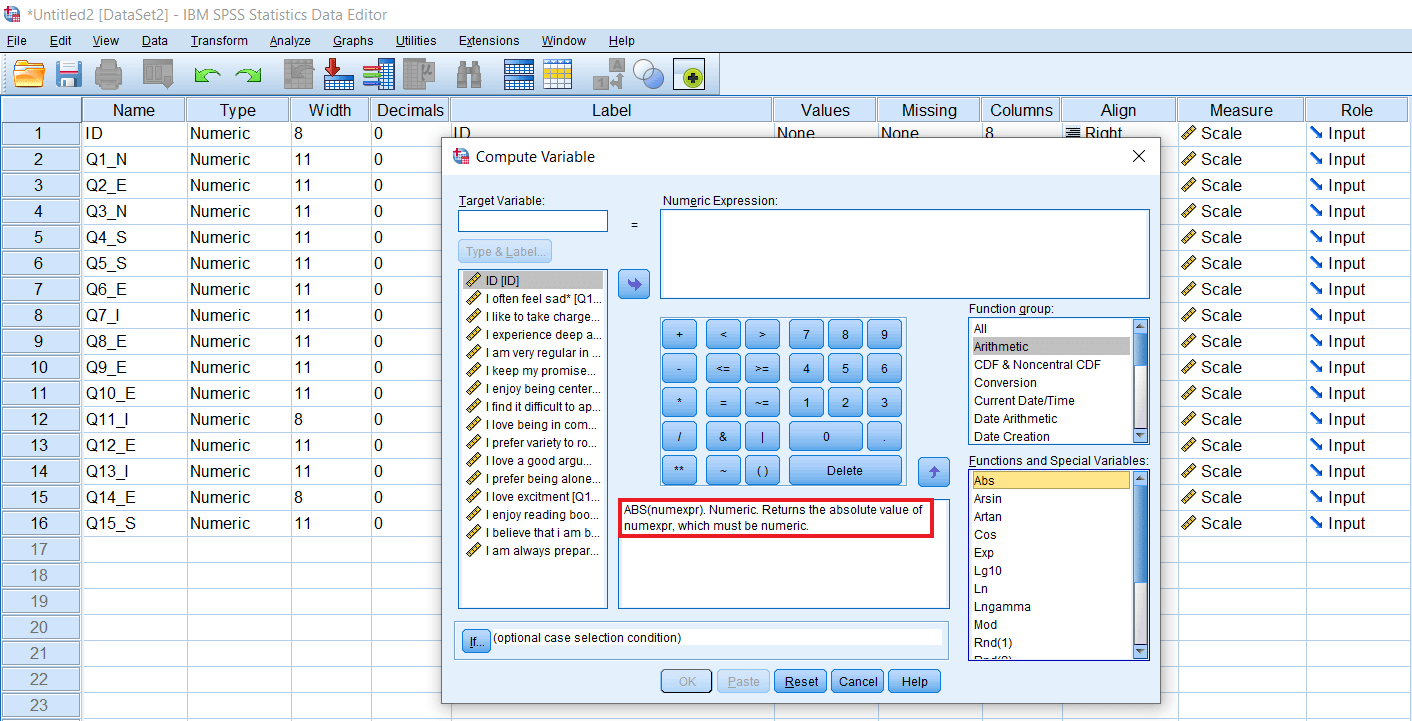Click the green Undo arrow icon
Screen dimensions: 1412x721
(x=207, y=75)
